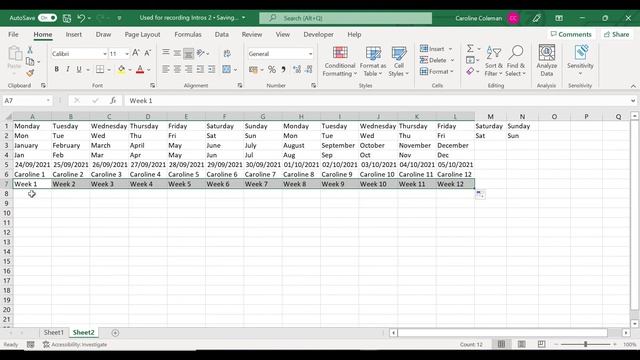Click the Search box in title bar

click(x=345, y=18)
